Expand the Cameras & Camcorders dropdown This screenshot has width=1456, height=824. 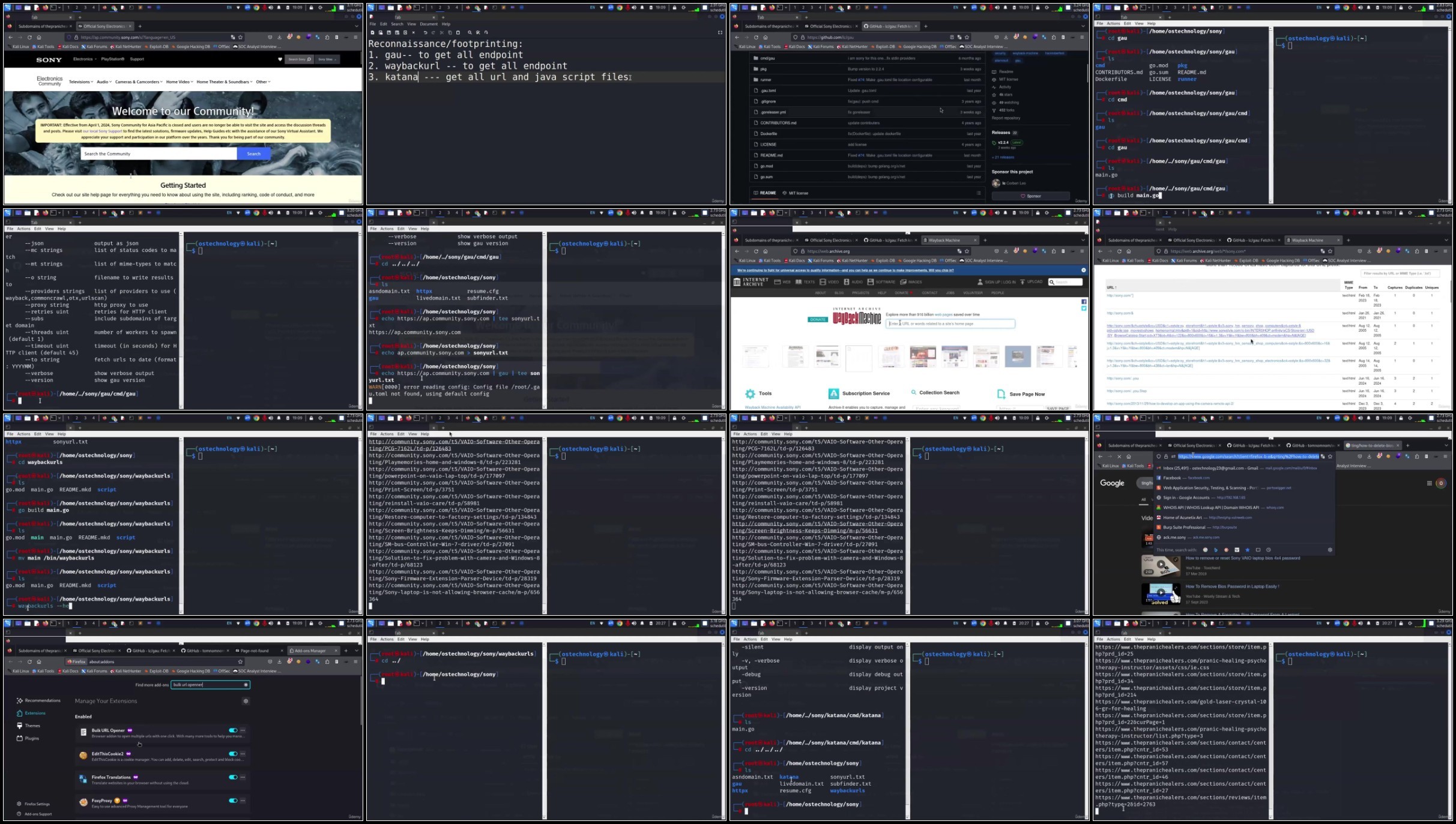point(139,82)
